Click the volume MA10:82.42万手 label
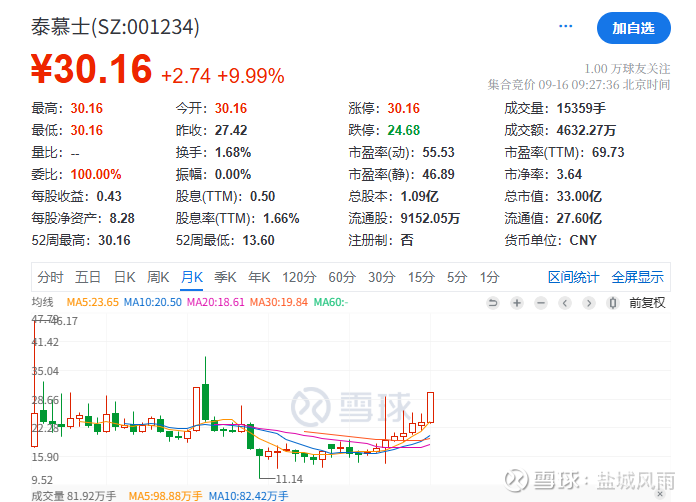 (248, 496)
